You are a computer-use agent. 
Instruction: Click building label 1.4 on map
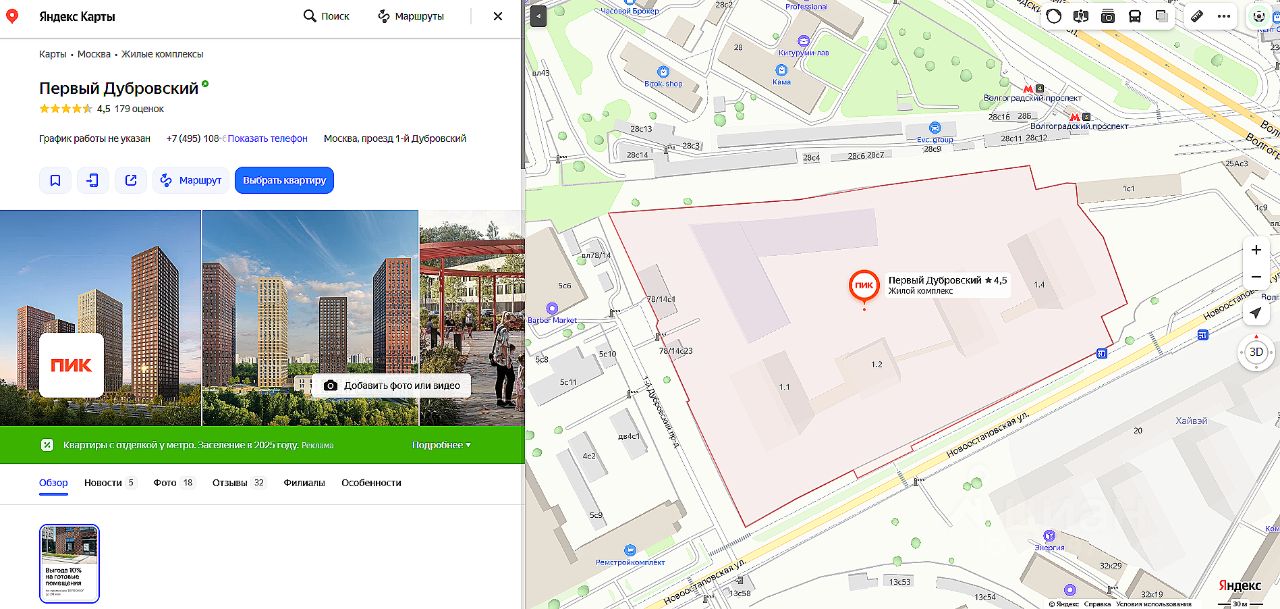click(1039, 285)
